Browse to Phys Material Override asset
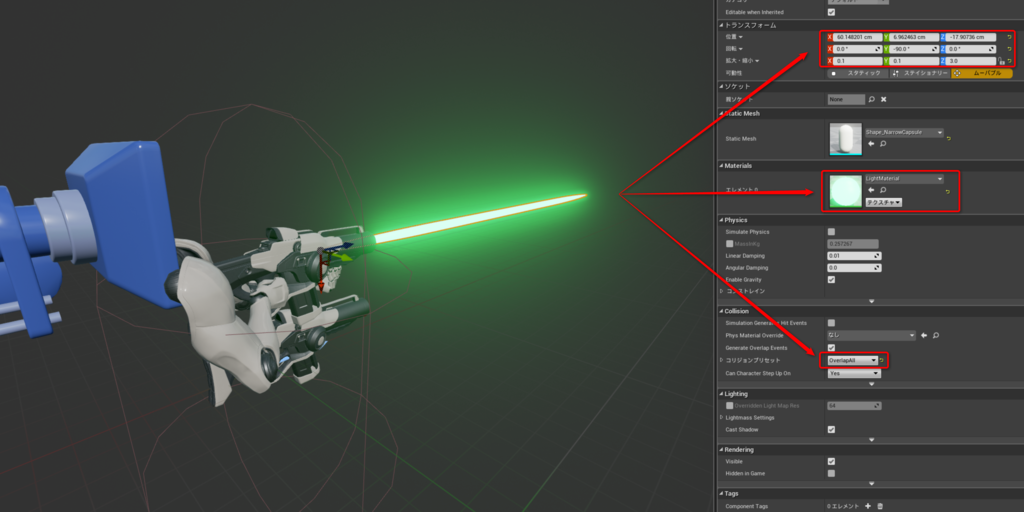 (x=936, y=335)
